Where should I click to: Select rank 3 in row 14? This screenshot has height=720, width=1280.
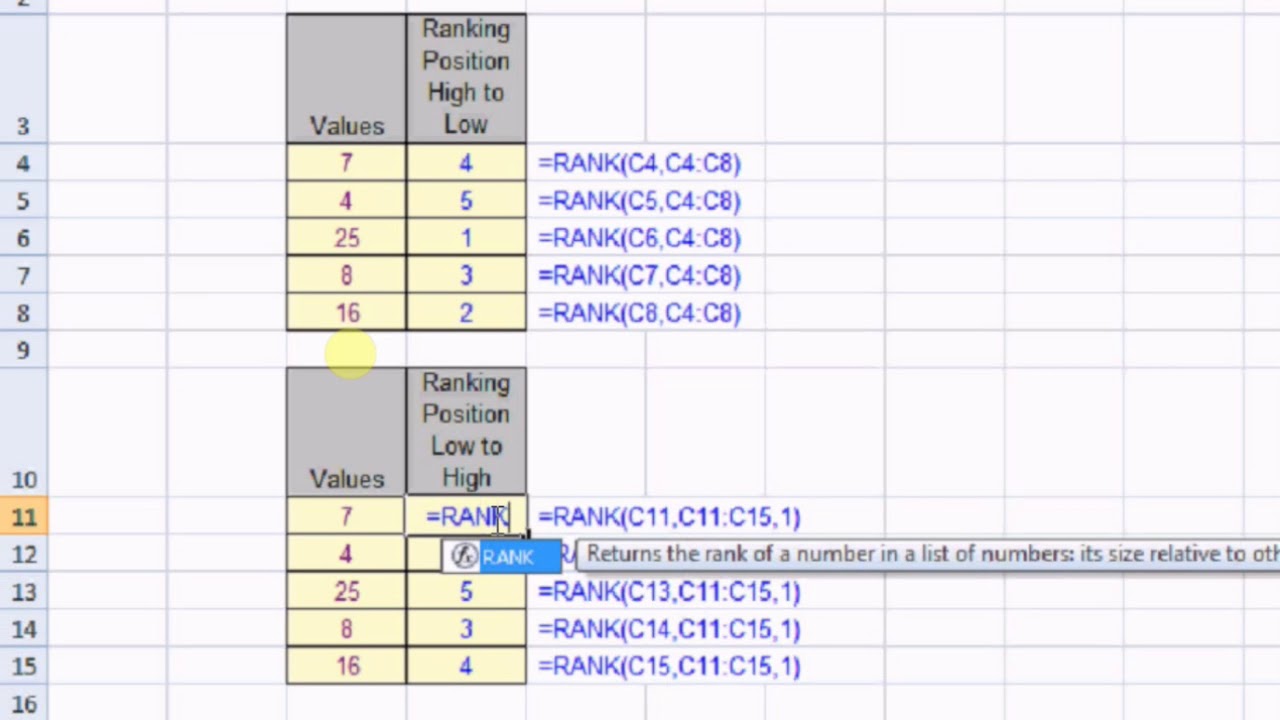click(466, 629)
